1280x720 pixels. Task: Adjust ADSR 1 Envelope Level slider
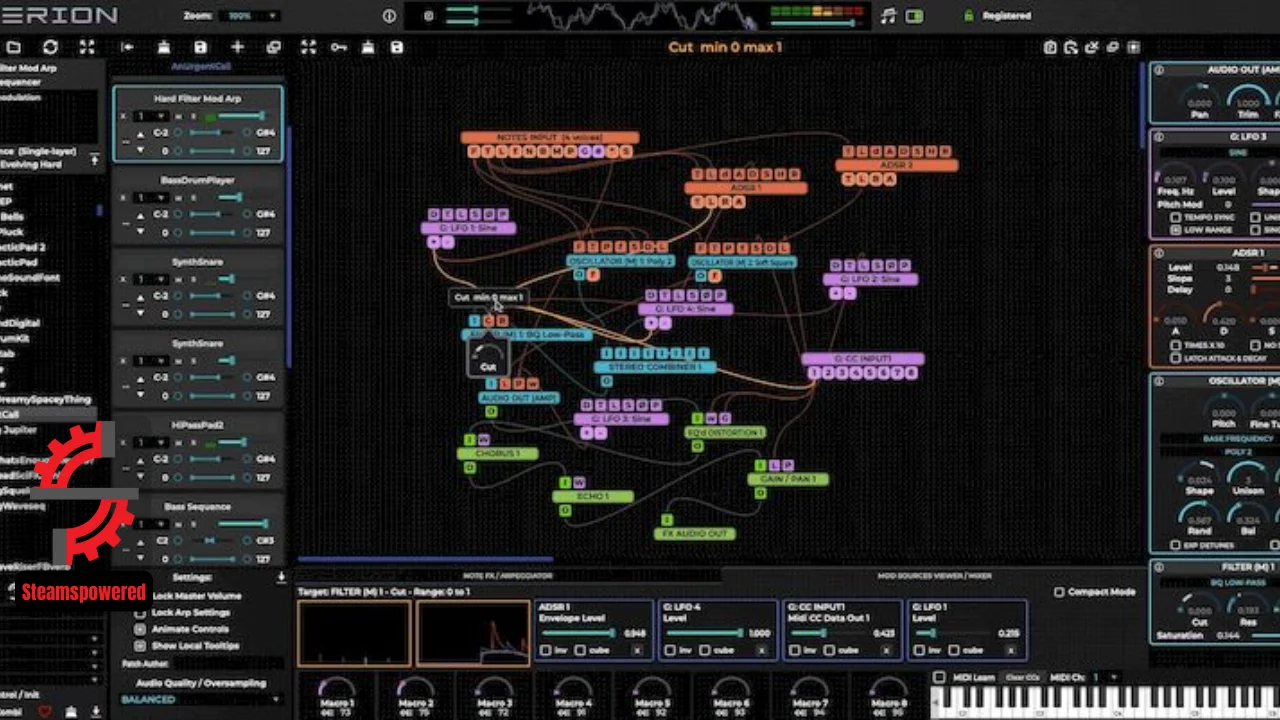click(x=578, y=633)
